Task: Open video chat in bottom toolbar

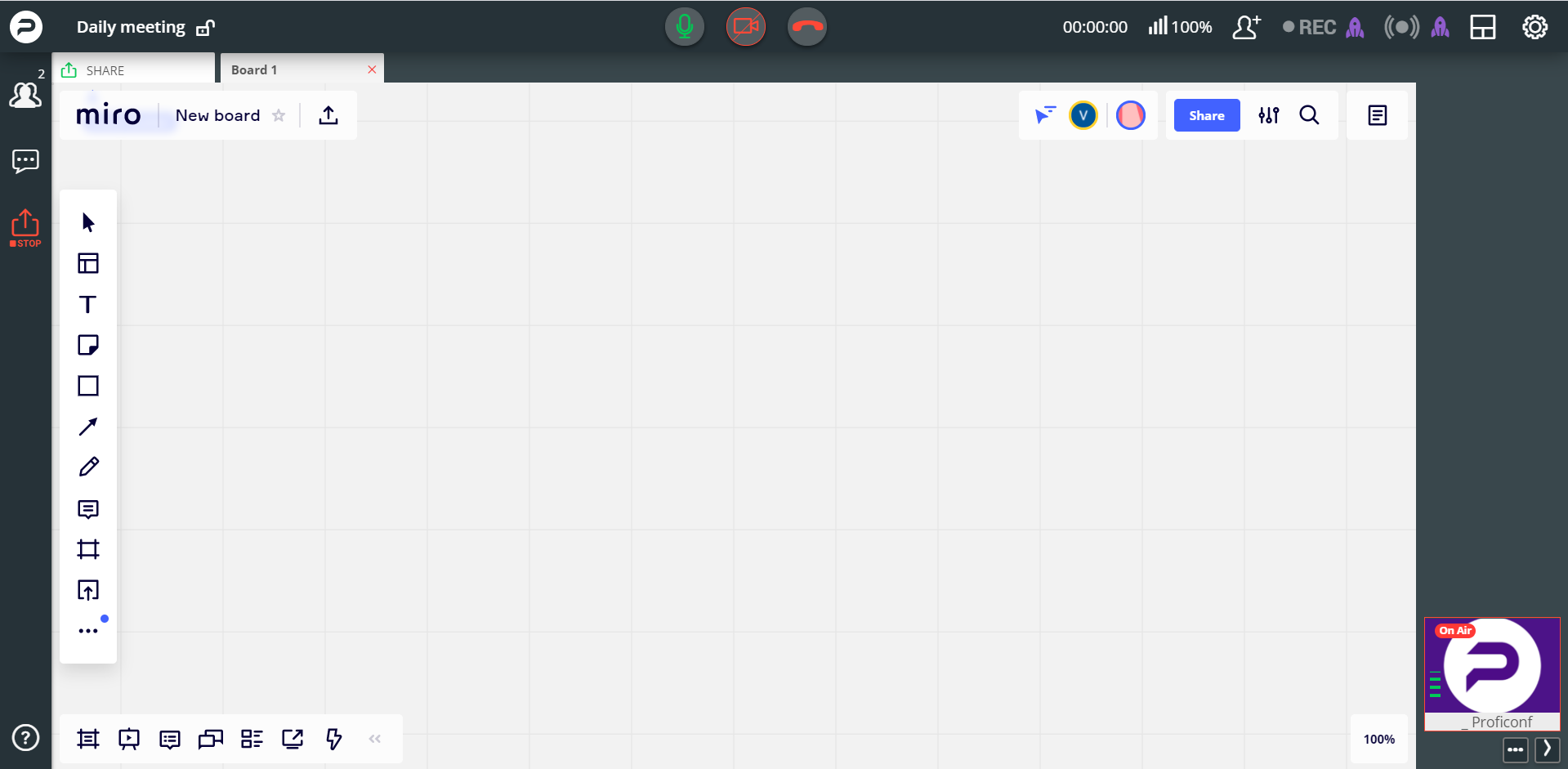Action: click(211, 740)
